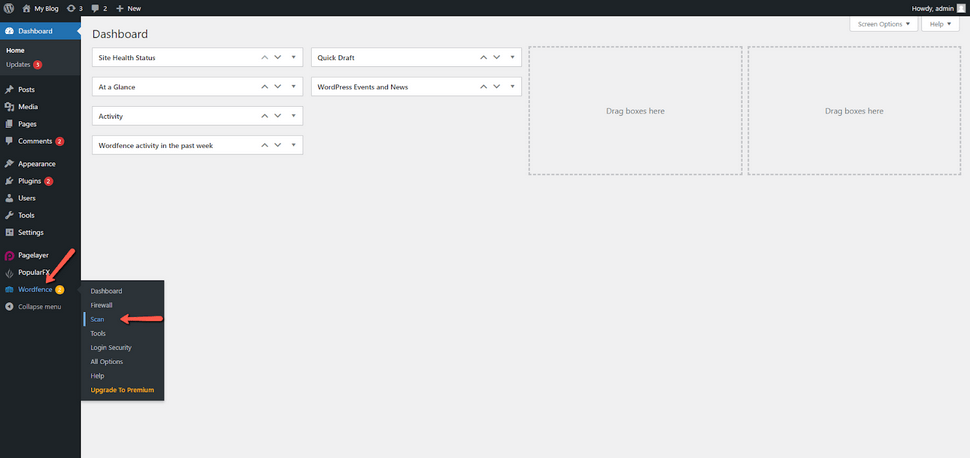This screenshot has width=970, height=458.
Task: Move the Wordfence activity box up
Action: (265, 145)
